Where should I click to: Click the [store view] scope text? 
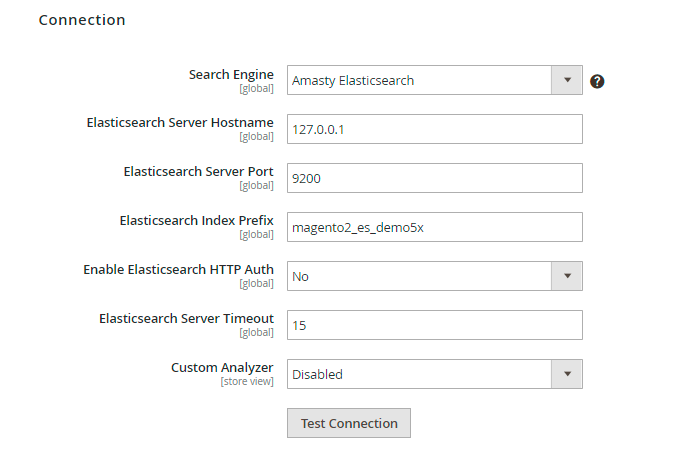tap(247, 381)
